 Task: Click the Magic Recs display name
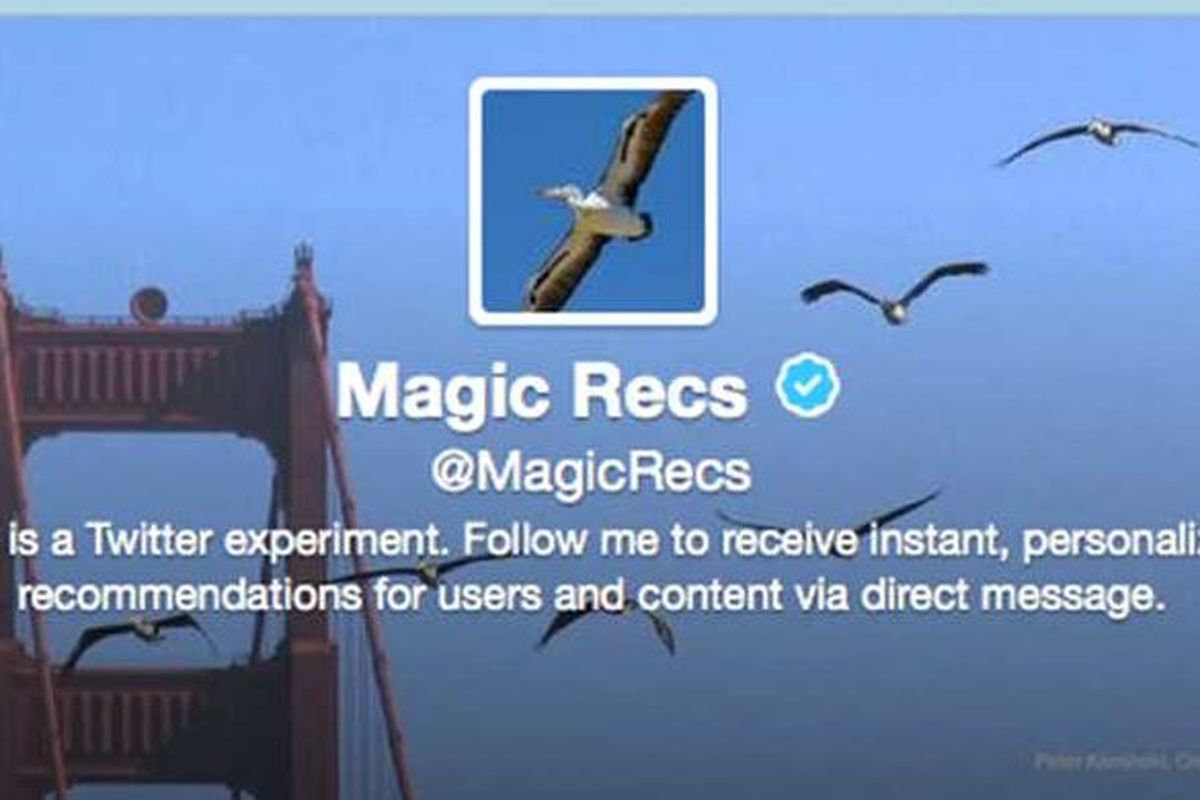coord(543,391)
